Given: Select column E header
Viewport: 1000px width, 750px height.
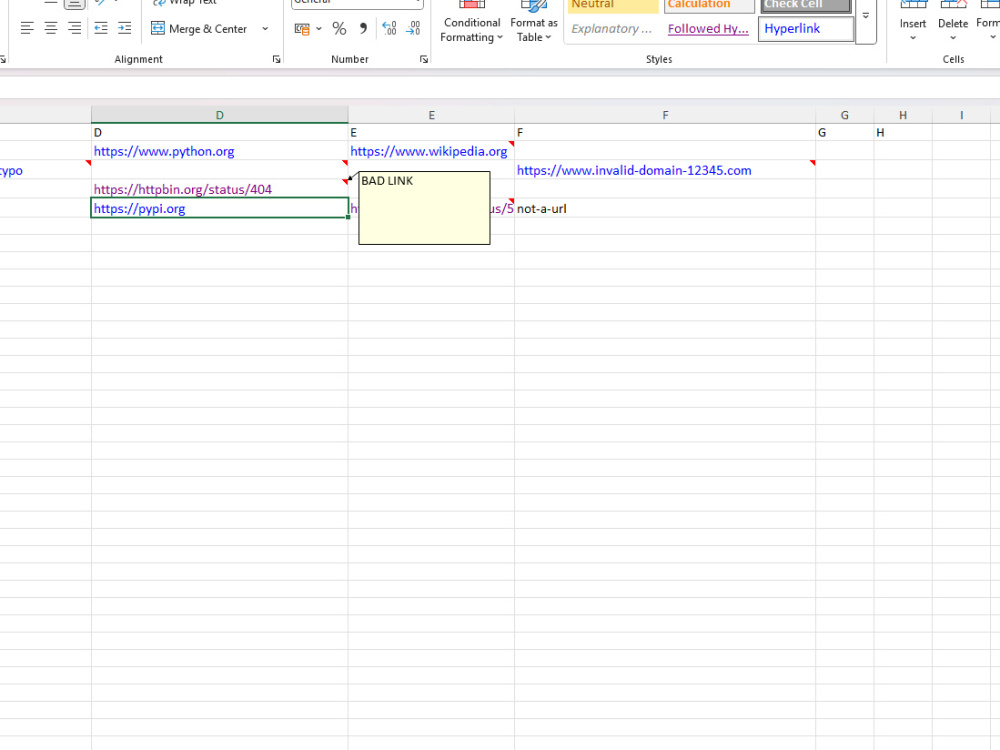Looking at the screenshot, I should tap(431, 115).
